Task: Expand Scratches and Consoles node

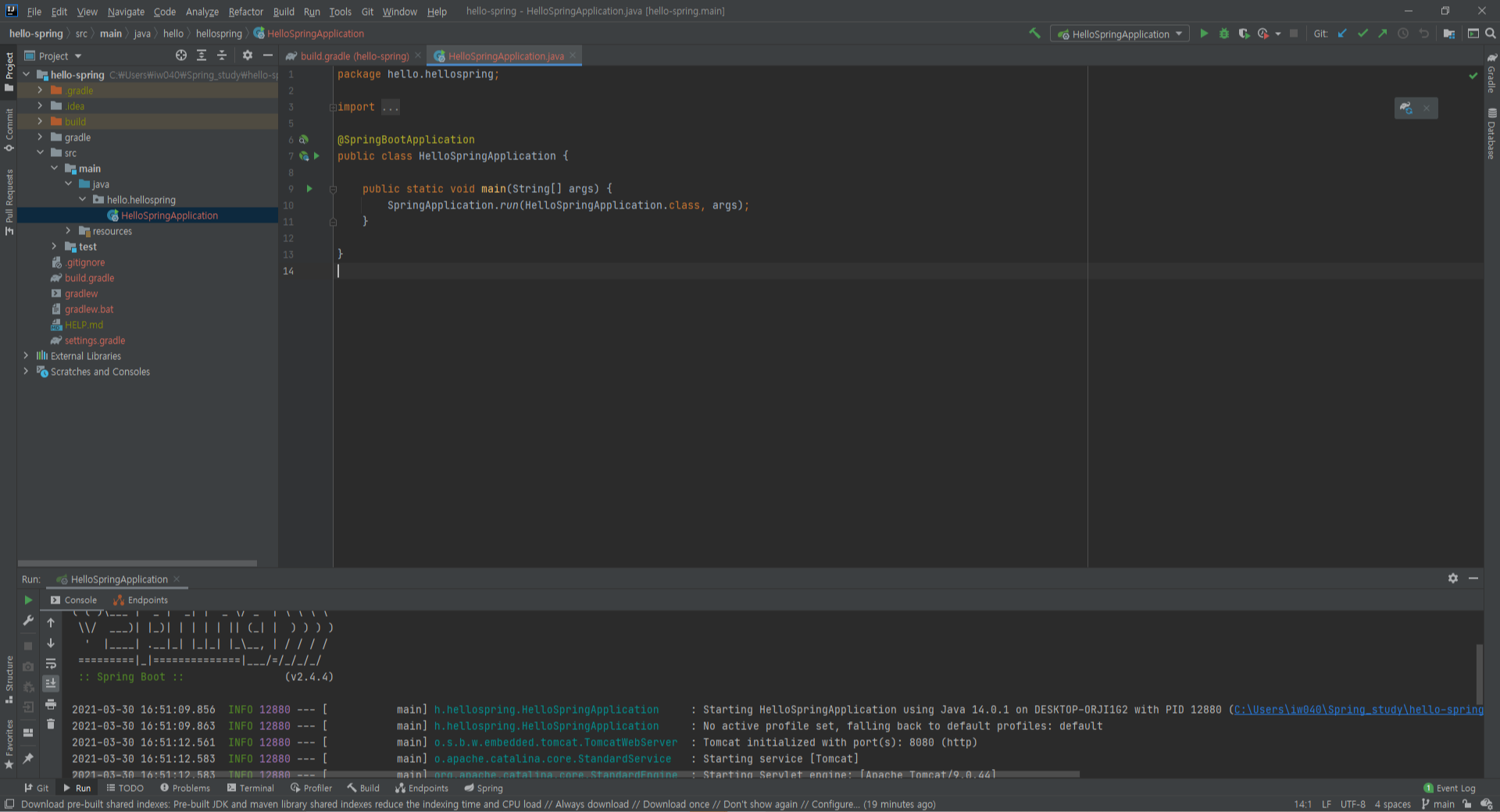Action: (26, 372)
